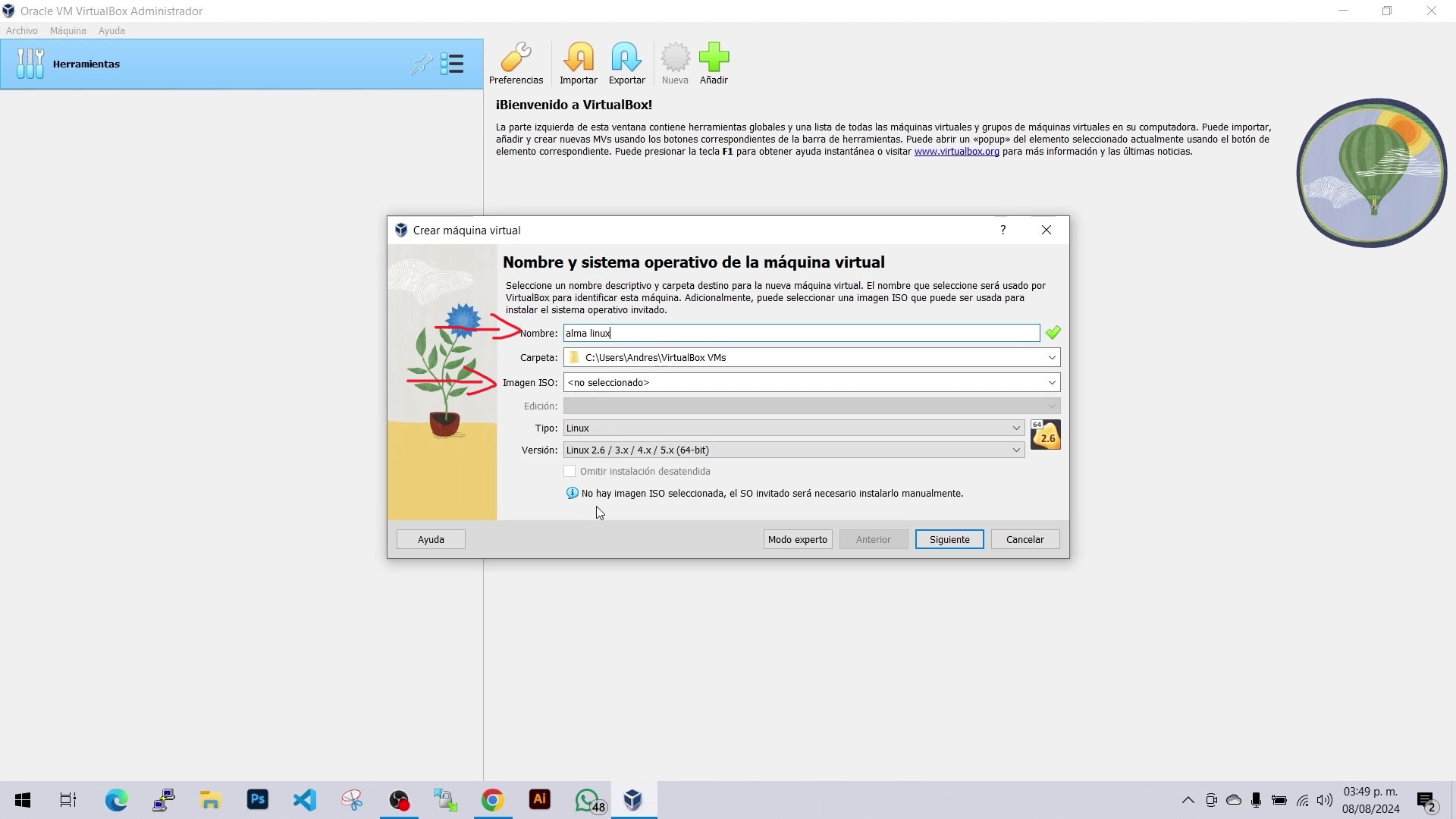Open the Archivo menu

[x=22, y=31]
